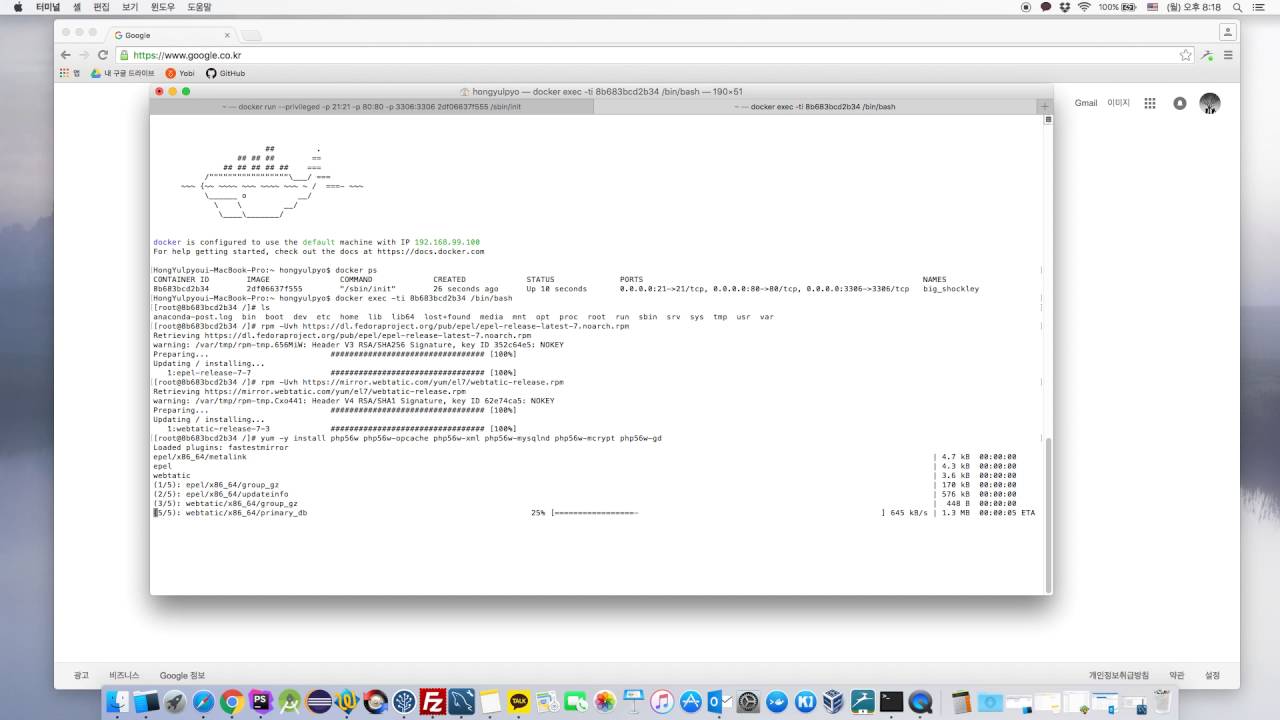The image size is (1280, 720).
Task: Open the 설정 footer link
Action: [x=1213, y=675]
